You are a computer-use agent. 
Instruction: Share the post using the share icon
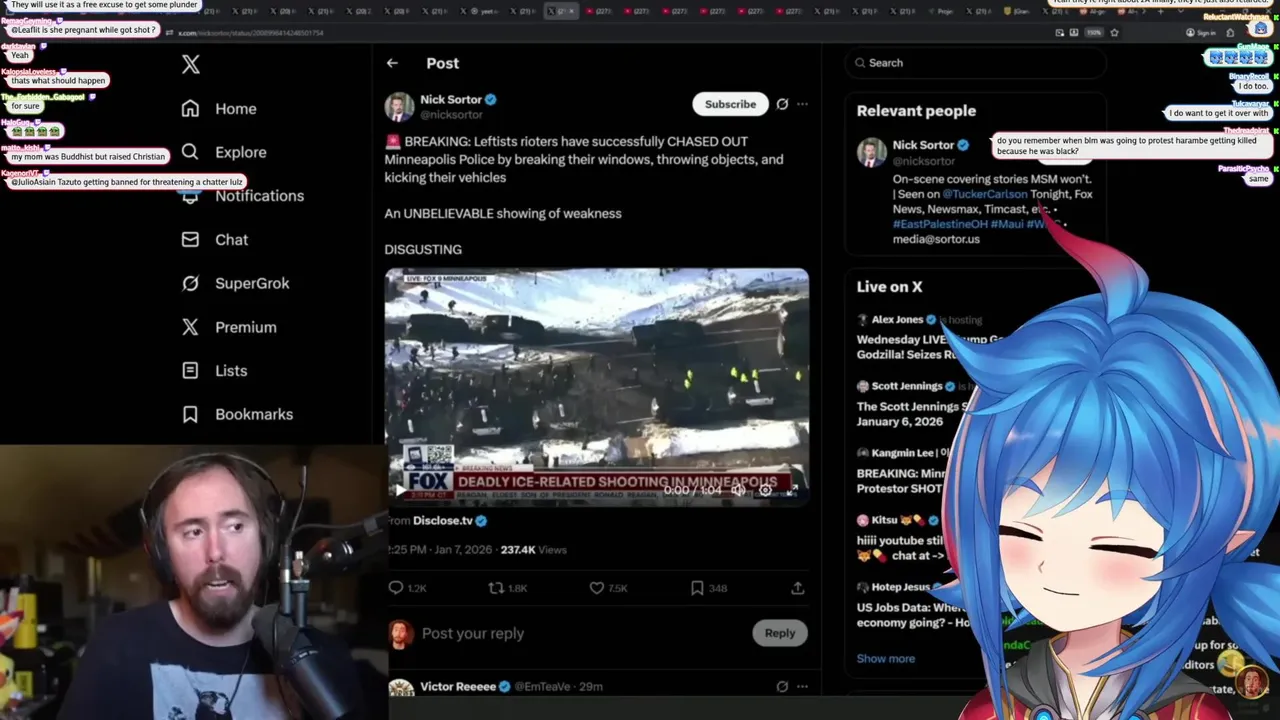tap(798, 588)
